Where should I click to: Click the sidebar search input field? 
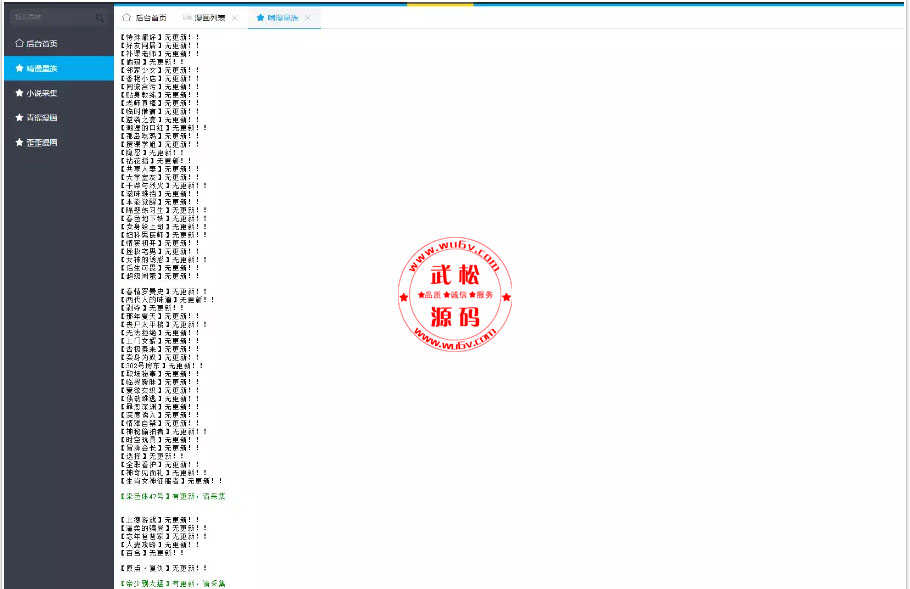pyautogui.click(x=57, y=17)
